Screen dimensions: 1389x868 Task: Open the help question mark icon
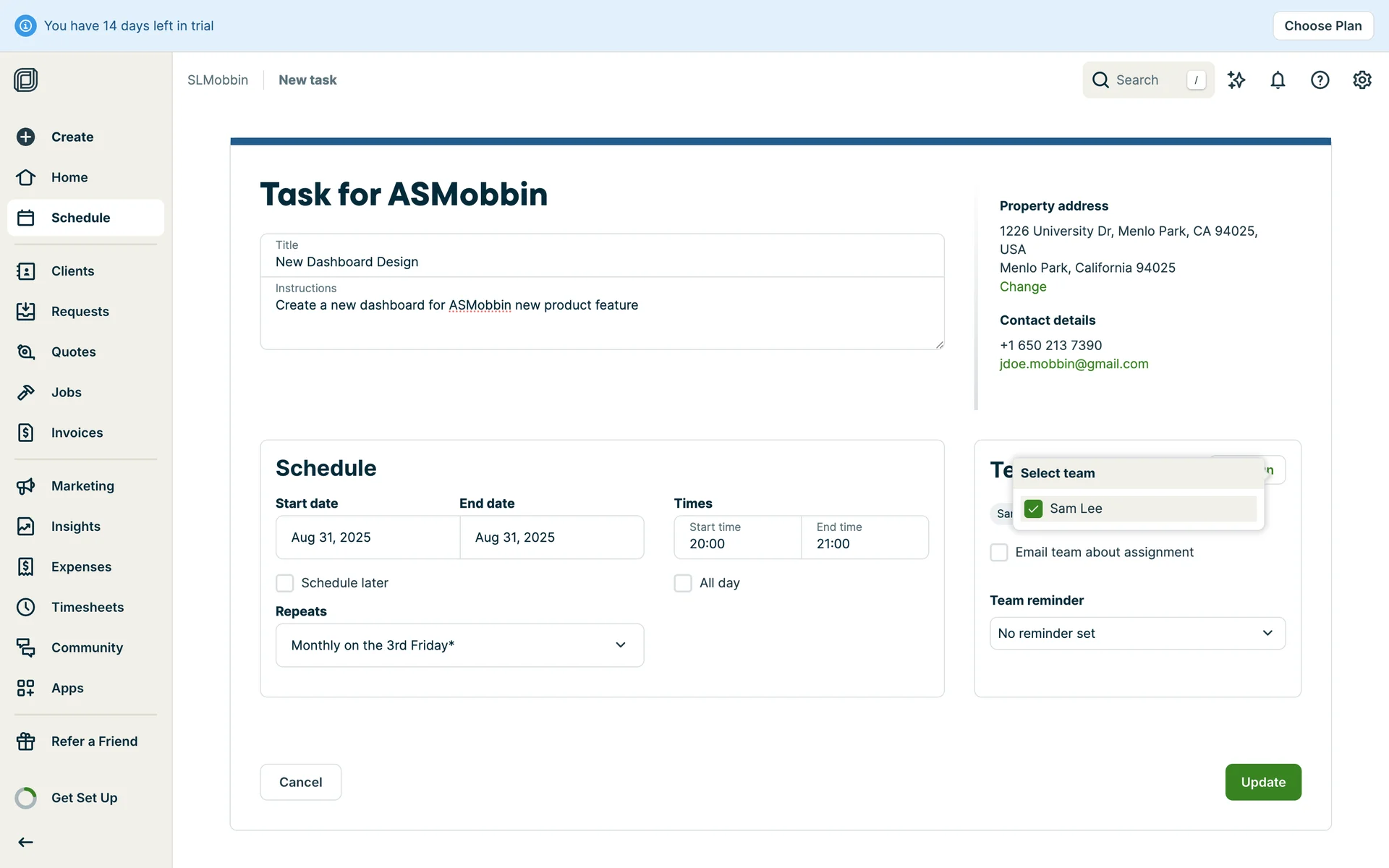point(1320,80)
